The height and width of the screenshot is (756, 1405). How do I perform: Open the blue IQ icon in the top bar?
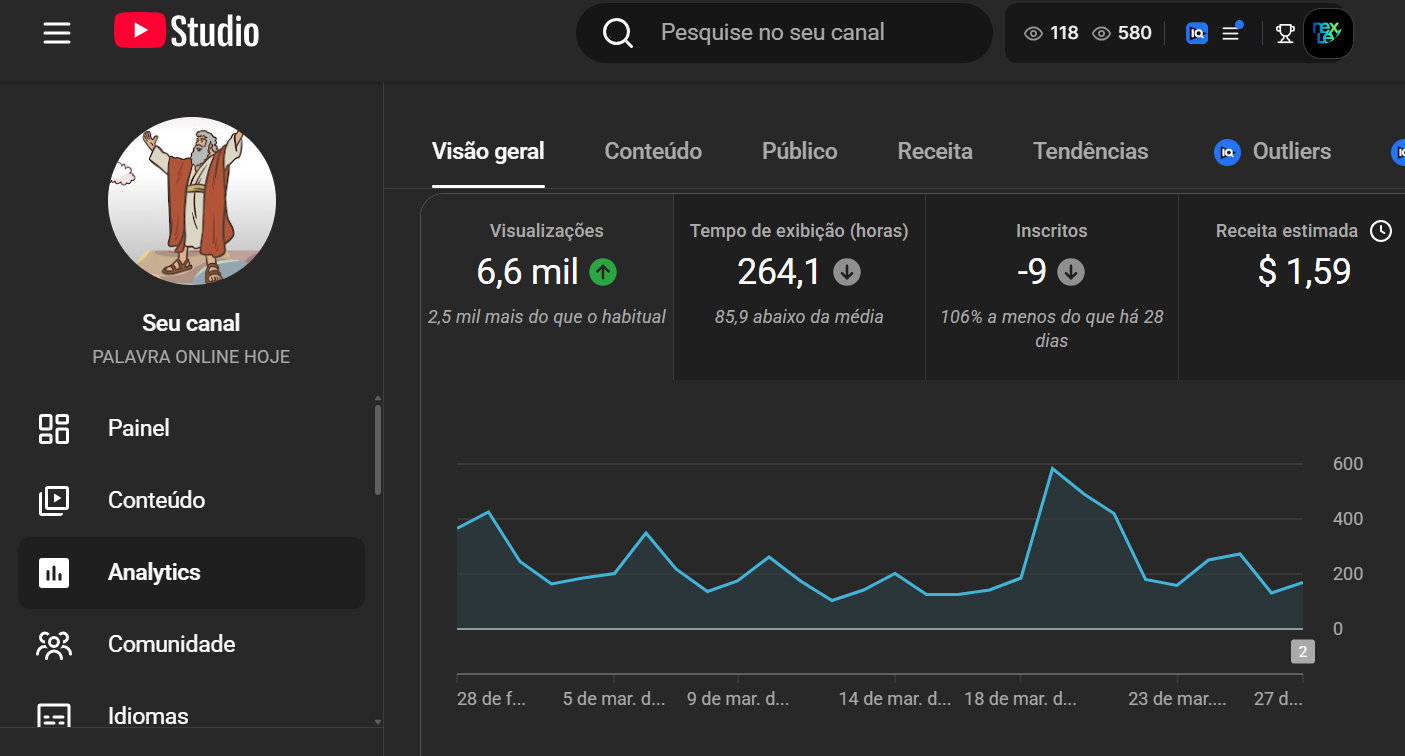1197,33
